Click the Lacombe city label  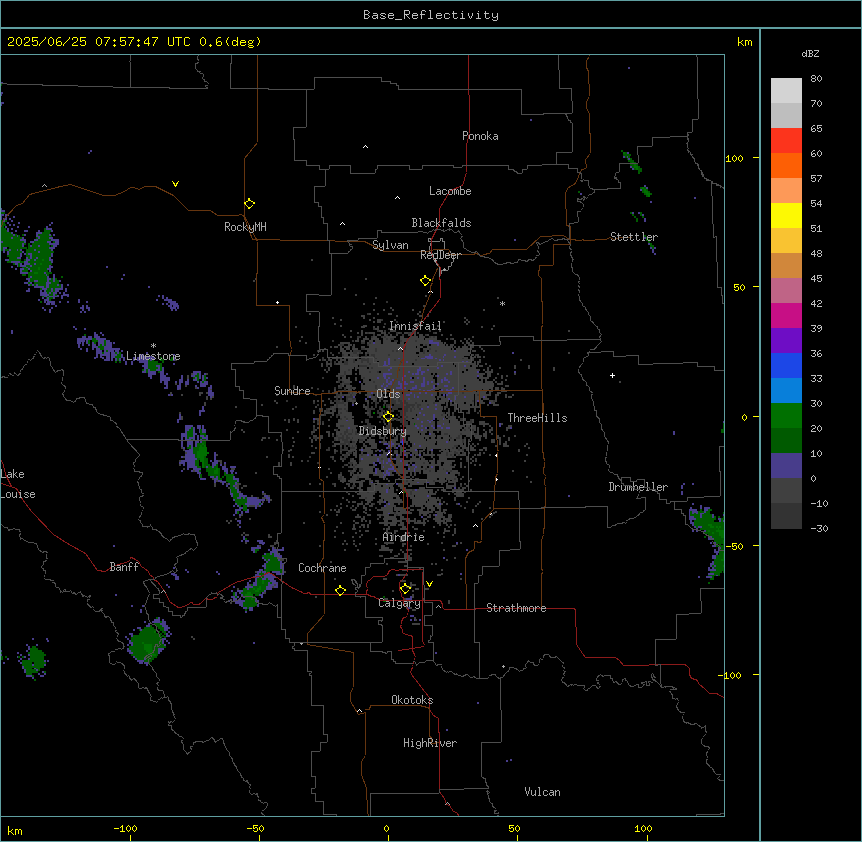pos(450,191)
